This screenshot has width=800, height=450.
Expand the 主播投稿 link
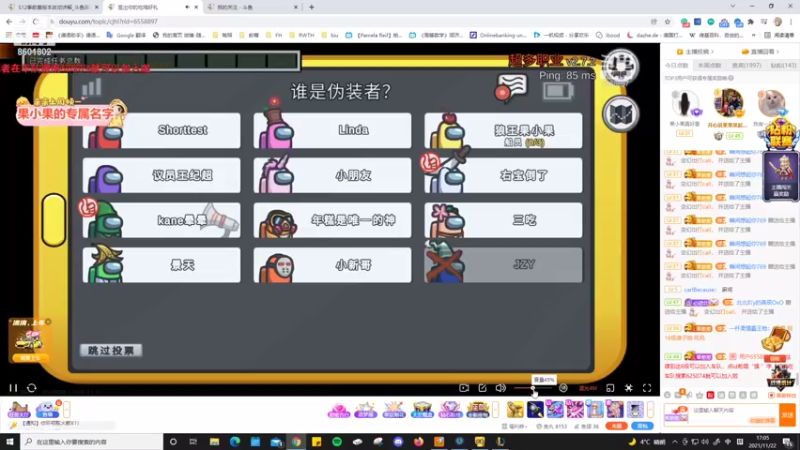tap(695, 52)
